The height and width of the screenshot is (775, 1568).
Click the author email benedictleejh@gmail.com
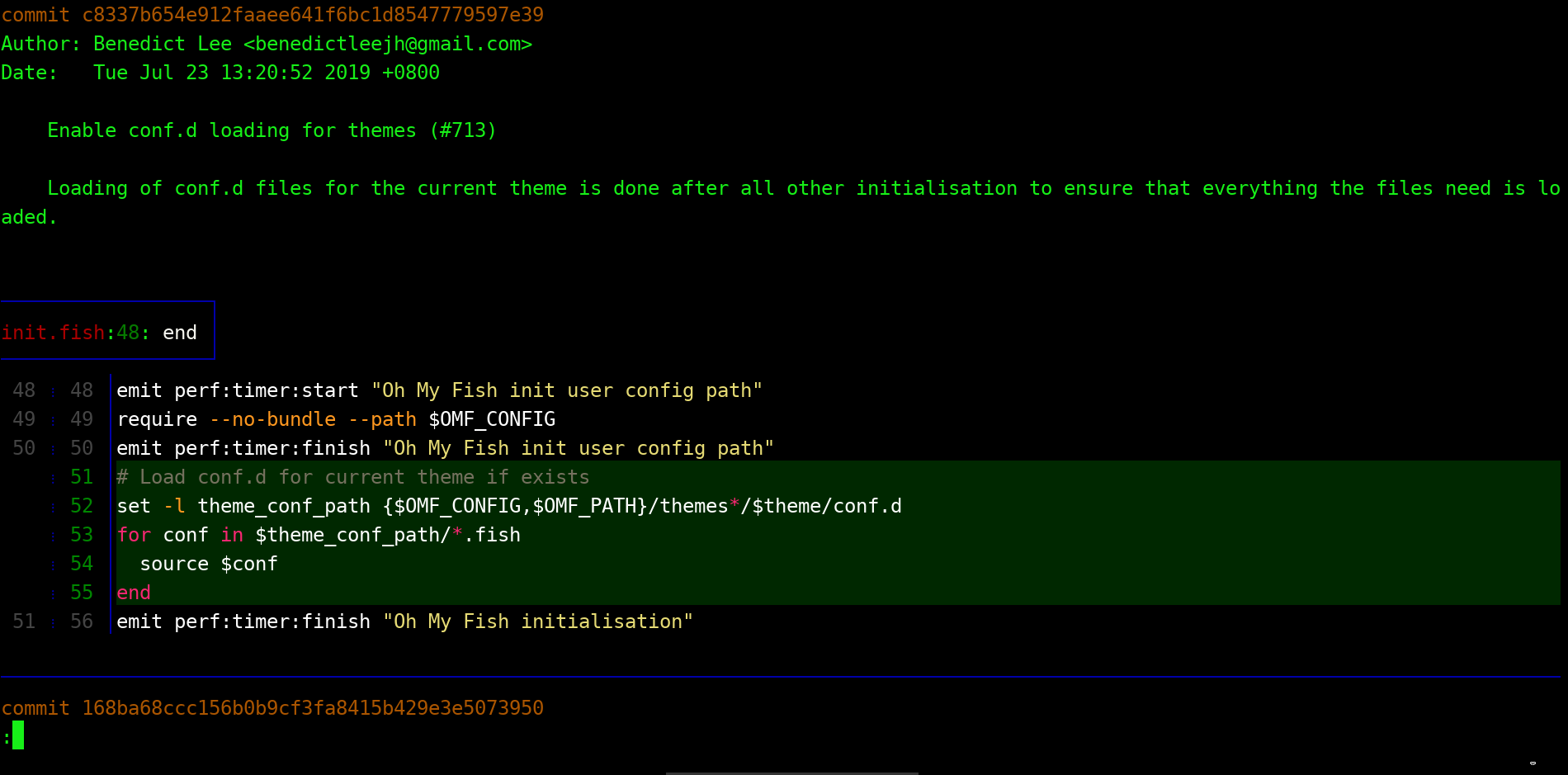(x=388, y=43)
